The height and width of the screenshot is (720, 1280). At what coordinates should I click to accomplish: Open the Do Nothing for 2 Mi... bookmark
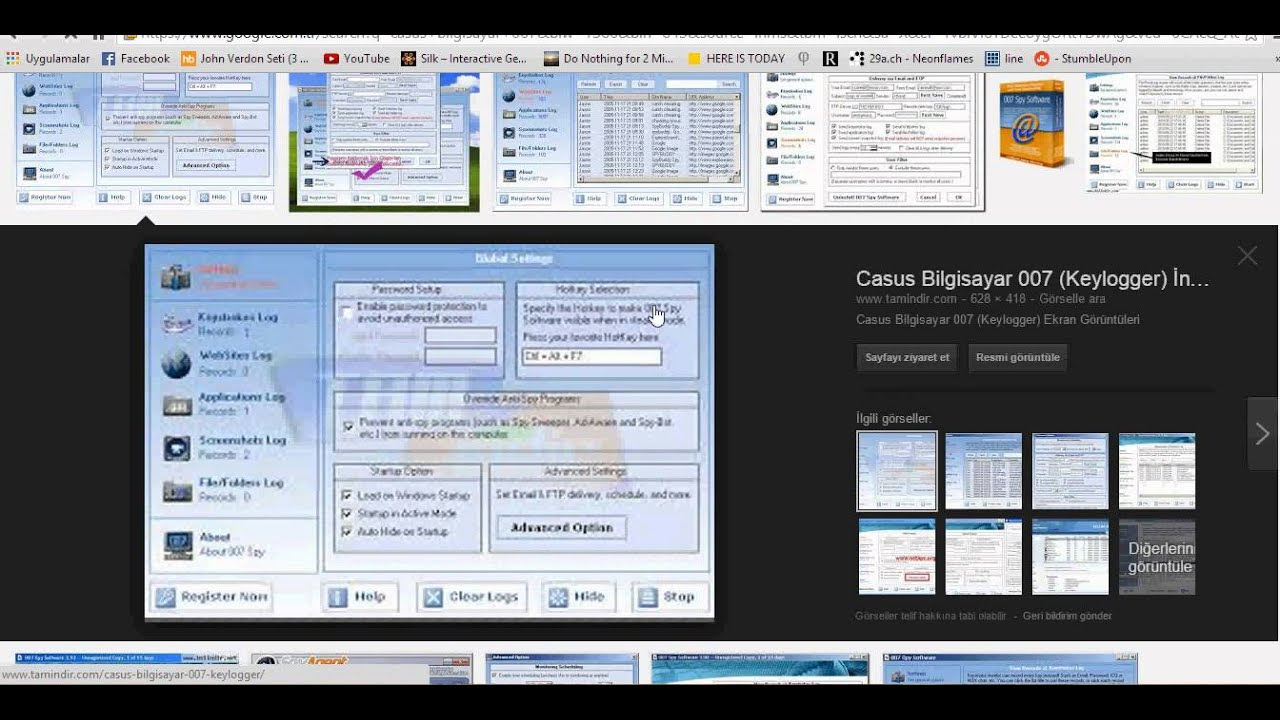pos(609,59)
